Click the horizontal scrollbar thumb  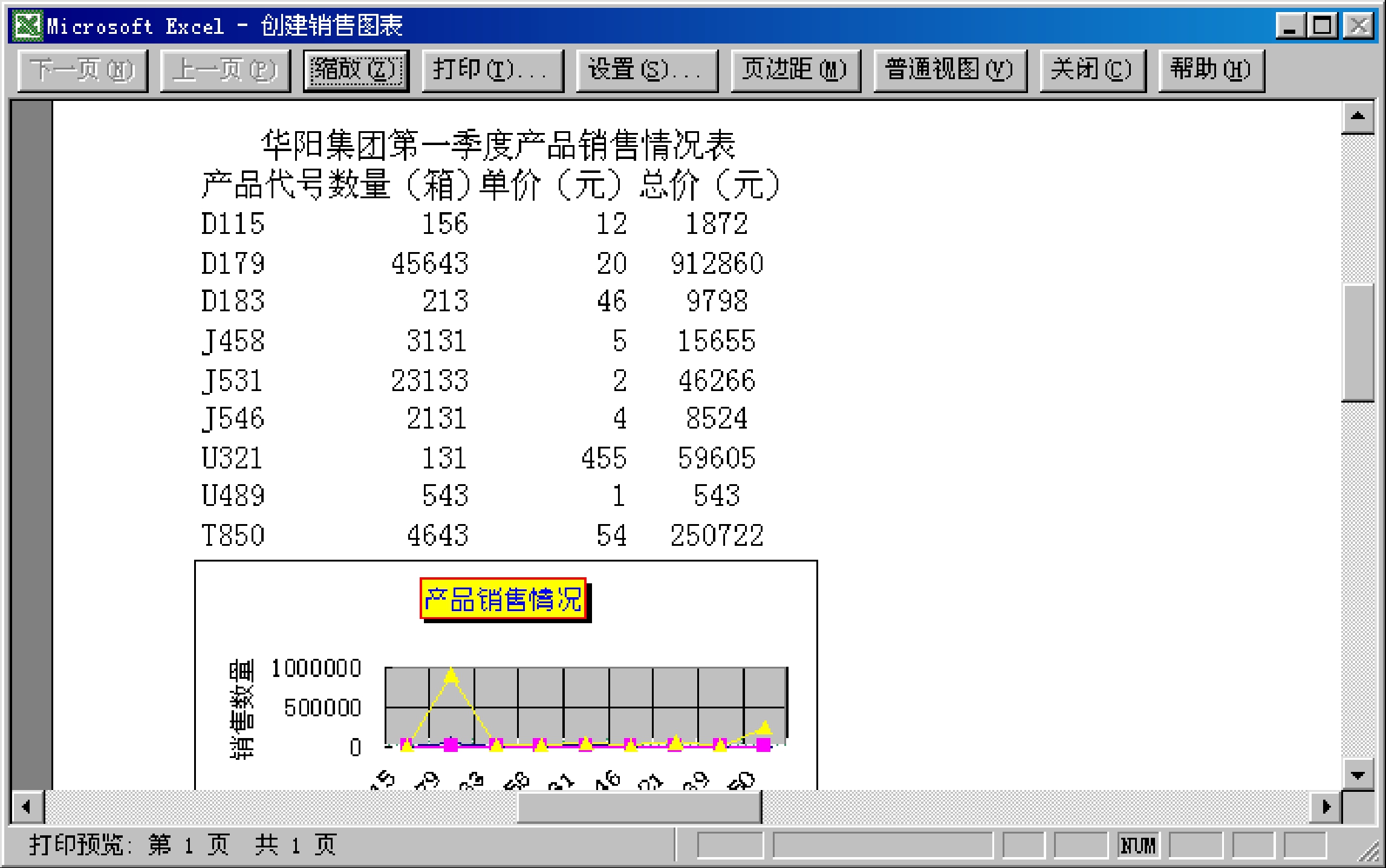click(x=639, y=806)
